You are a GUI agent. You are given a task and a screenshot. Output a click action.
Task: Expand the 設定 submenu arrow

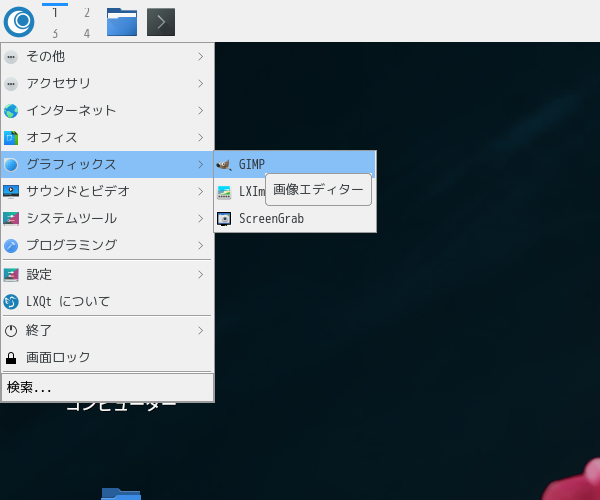click(x=201, y=275)
